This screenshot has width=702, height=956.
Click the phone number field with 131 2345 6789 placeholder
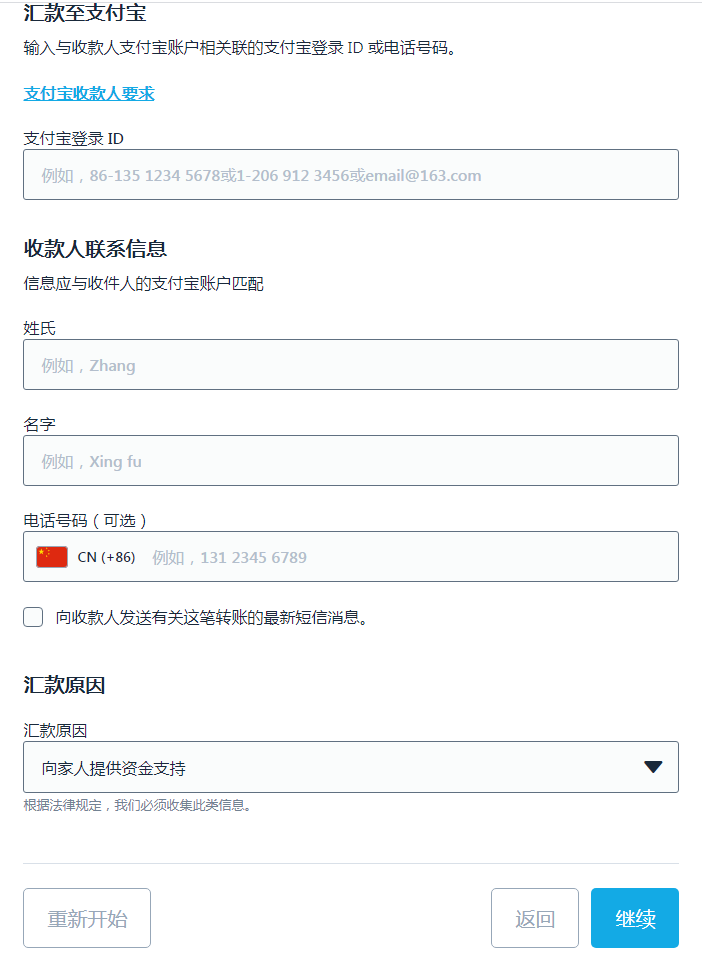(x=410, y=557)
